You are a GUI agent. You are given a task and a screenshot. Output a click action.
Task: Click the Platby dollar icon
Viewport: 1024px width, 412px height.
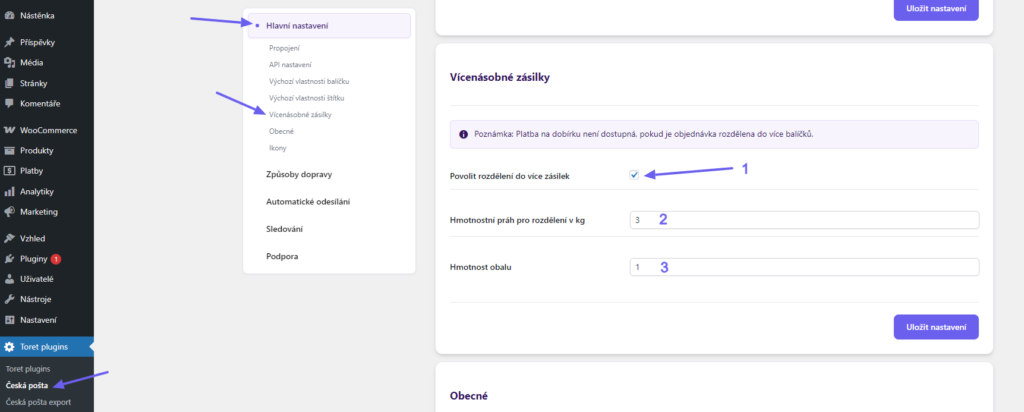pos(9,171)
